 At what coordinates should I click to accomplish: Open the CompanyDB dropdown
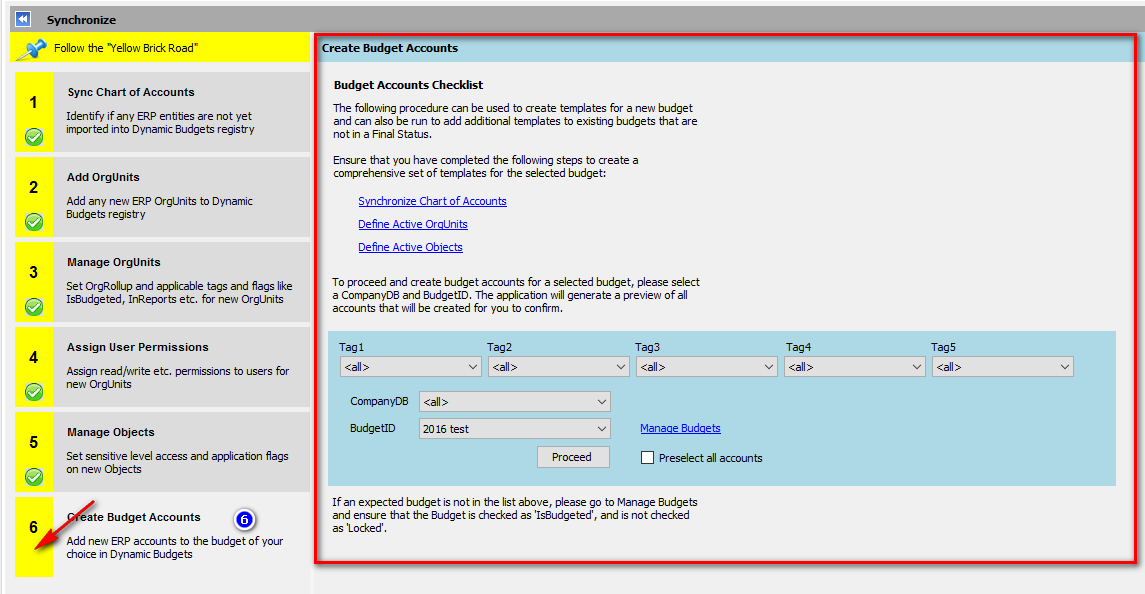(515, 401)
